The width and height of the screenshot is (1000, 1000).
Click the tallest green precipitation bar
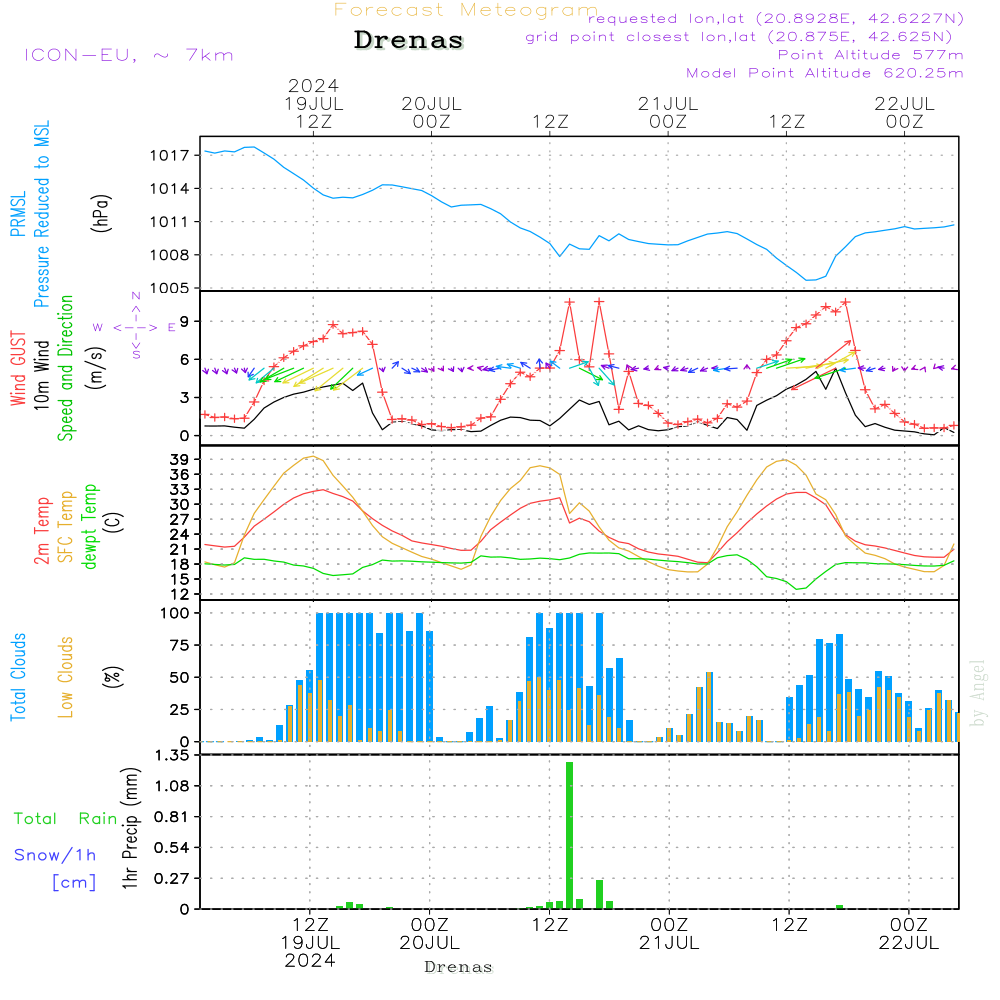[569, 834]
